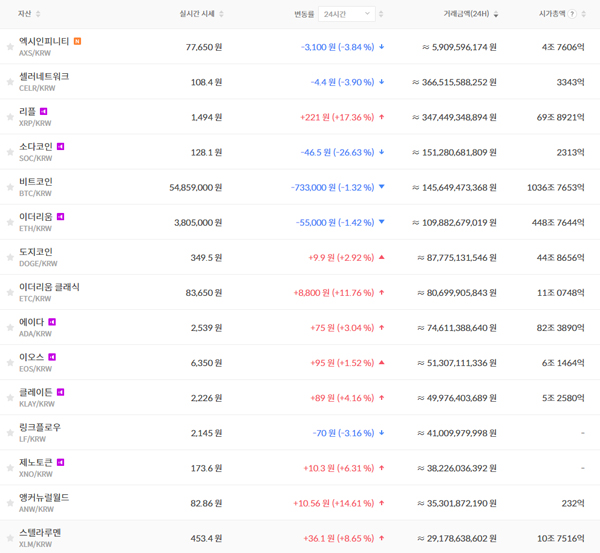Open the 스텔라루멘 XLM/KRW listing
This screenshot has height=553, width=600.
(40, 532)
